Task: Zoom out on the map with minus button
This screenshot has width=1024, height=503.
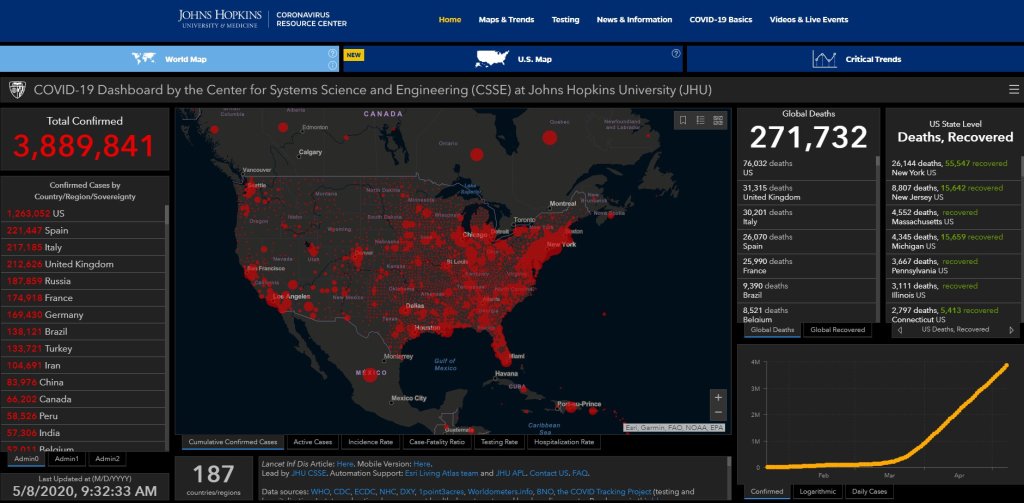Action: click(717, 412)
